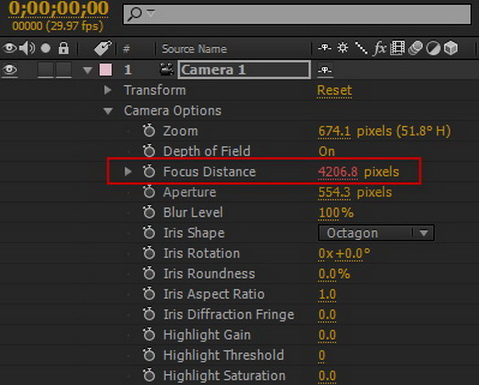Click the Iris Aspect Ratio value 1.0
Viewport: 479px width, 385px height.
(327, 294)
